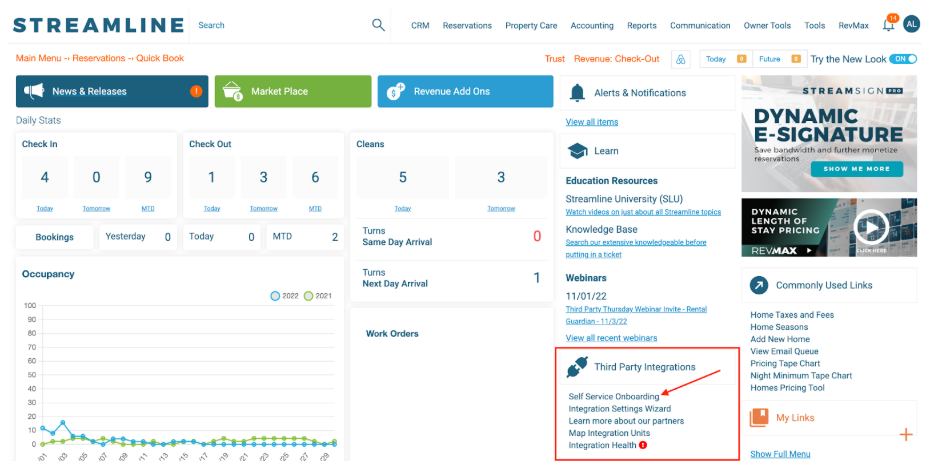Click the orange alert badge on News & Releases
This screenshot has height=474, width=936.
click(x=196, y=91)
